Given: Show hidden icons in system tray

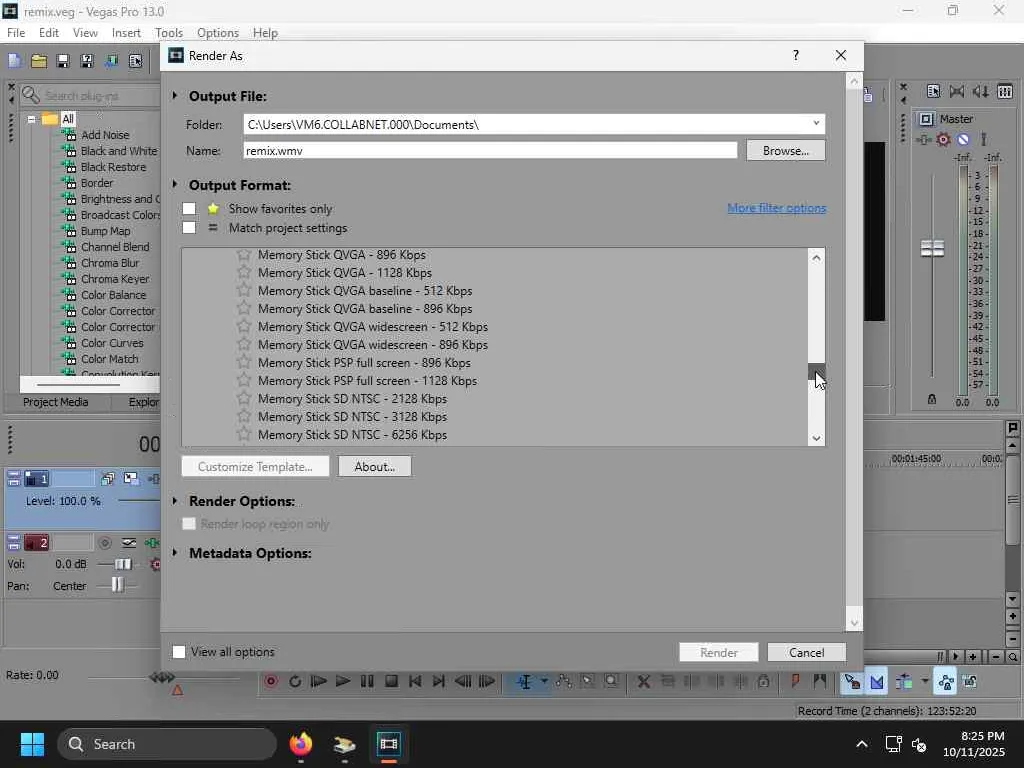Looking at the screenshot, I should coord(862,744).
